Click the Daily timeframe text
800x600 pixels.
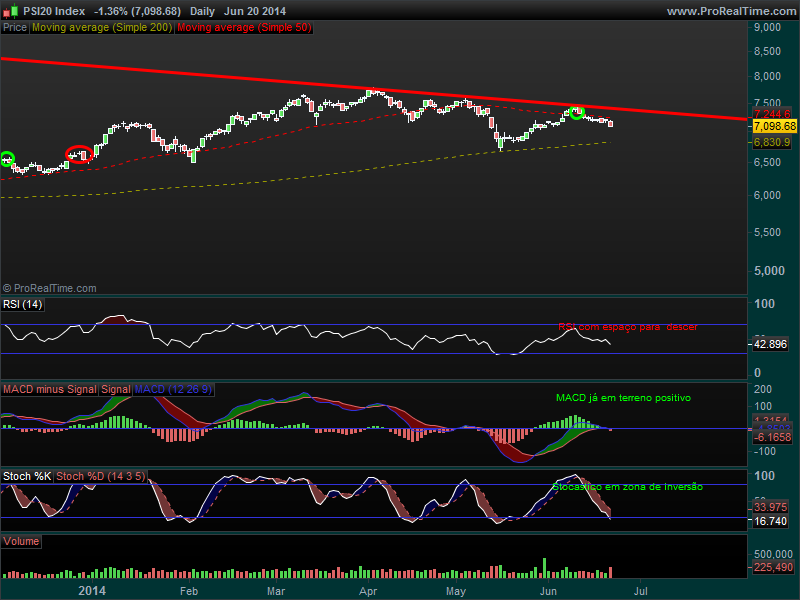pyautogui.click(x=202, y=11)
